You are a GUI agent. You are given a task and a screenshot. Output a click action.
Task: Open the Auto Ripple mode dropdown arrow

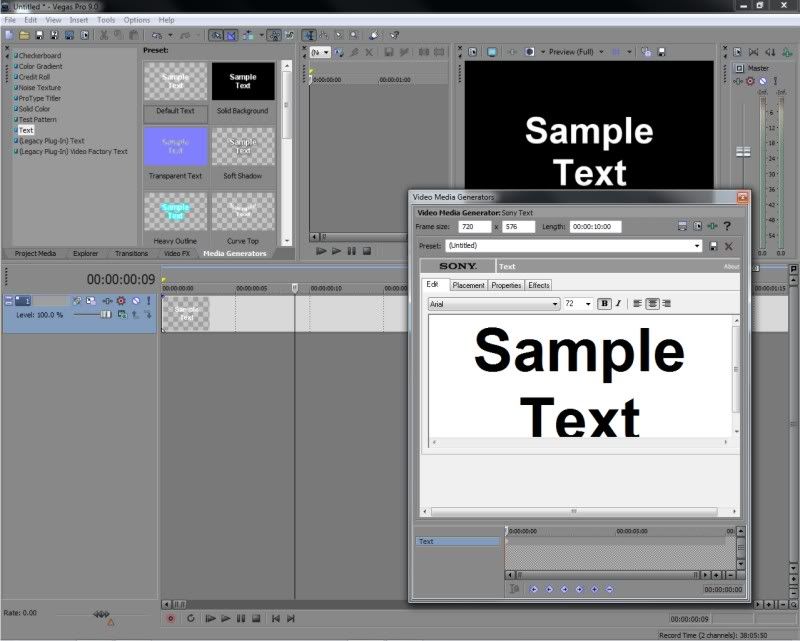[262, 35]
